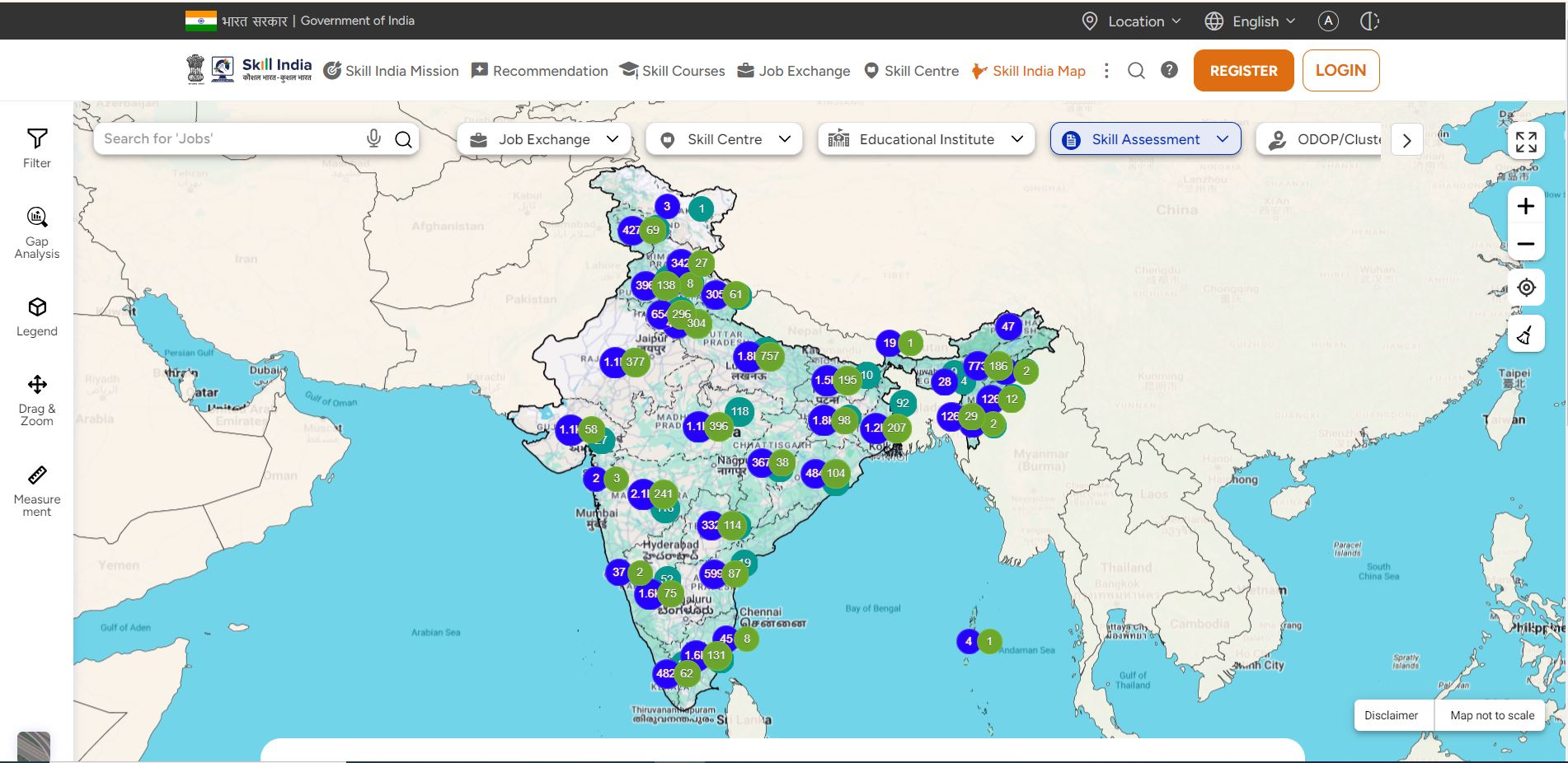This screenshot has width=1568, height=763.
Task: Open the Filter panel
Action: (37, 148)
